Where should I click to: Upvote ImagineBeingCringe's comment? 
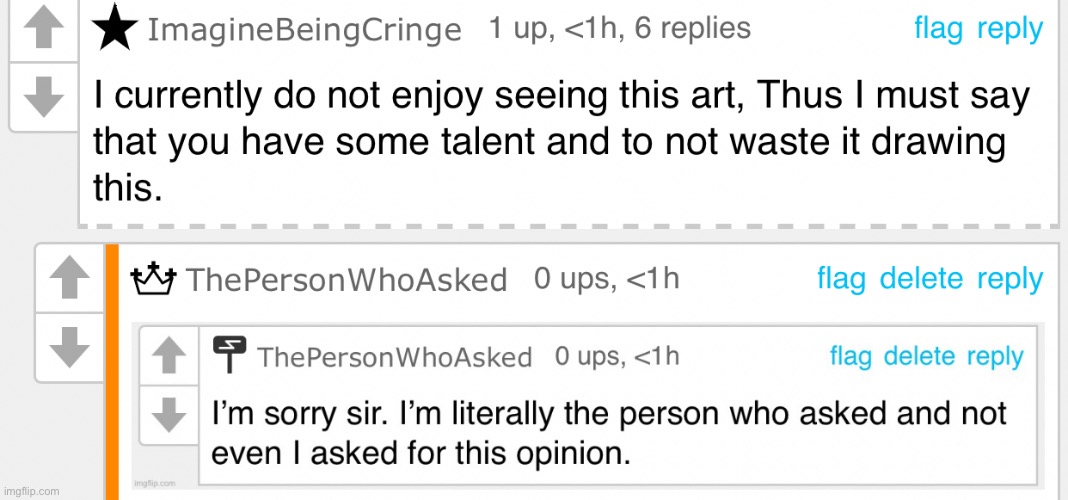click(x=43, y=32)
